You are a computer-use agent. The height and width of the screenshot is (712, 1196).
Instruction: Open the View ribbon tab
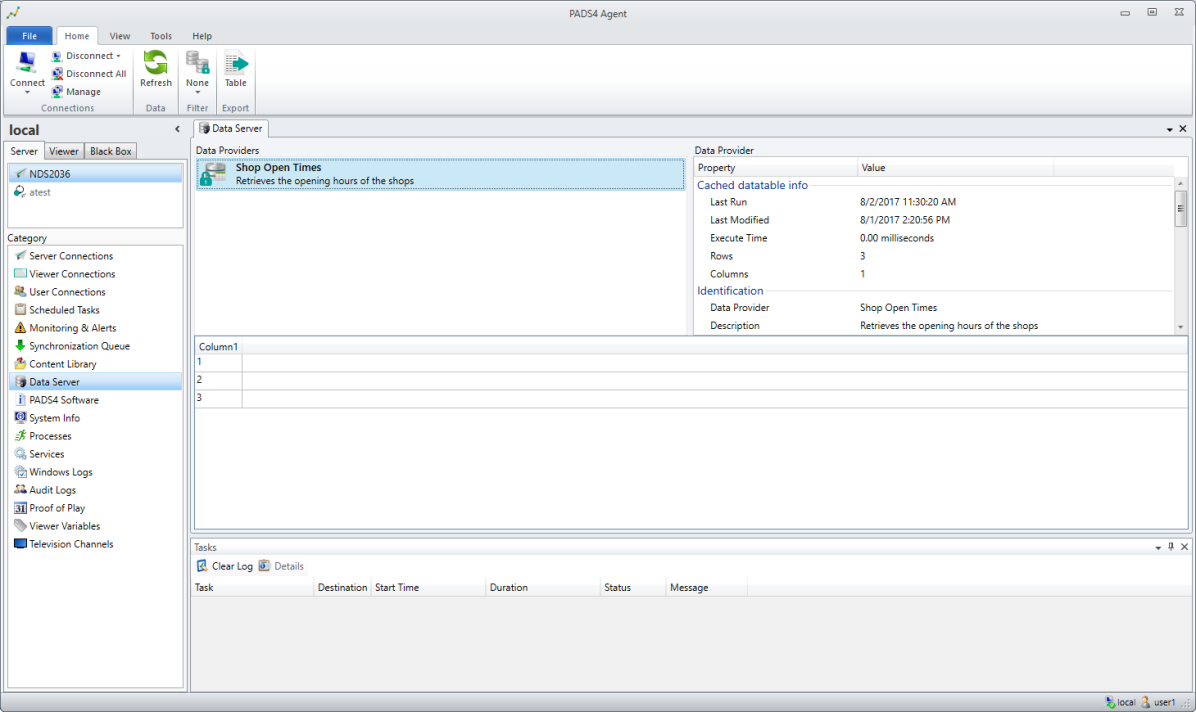point(120,36)
